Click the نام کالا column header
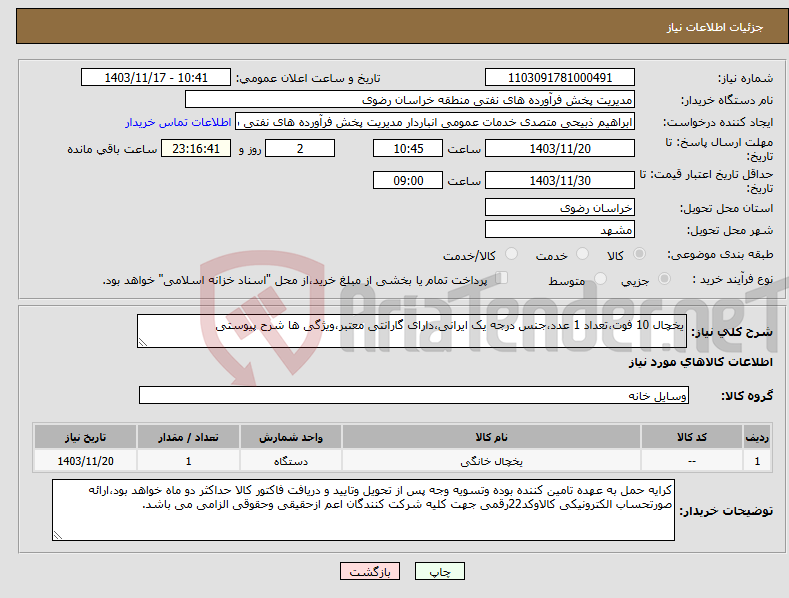Image resolution: width=789 pixels, height=598 pixels. 491,437
